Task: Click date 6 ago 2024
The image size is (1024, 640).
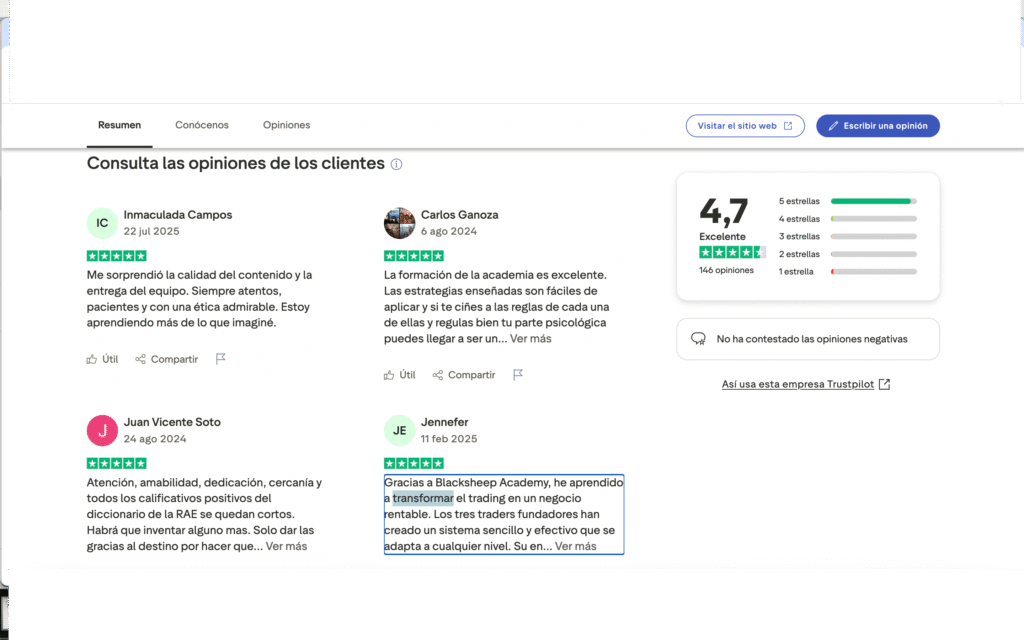Action: [x=449, y=231]
